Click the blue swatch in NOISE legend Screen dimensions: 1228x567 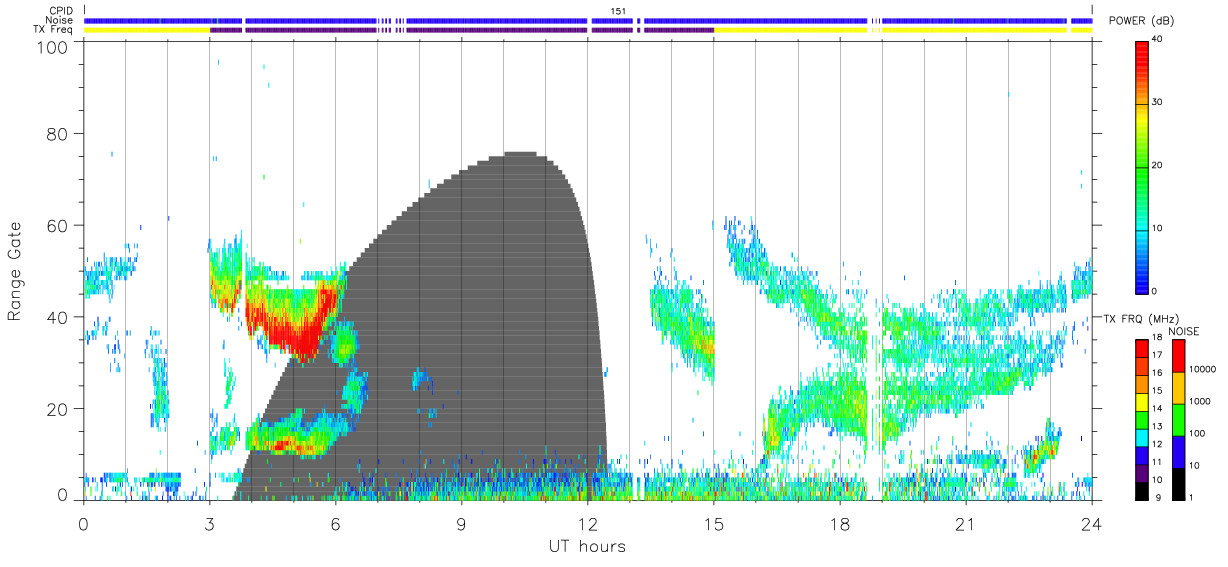[1178, 452]
